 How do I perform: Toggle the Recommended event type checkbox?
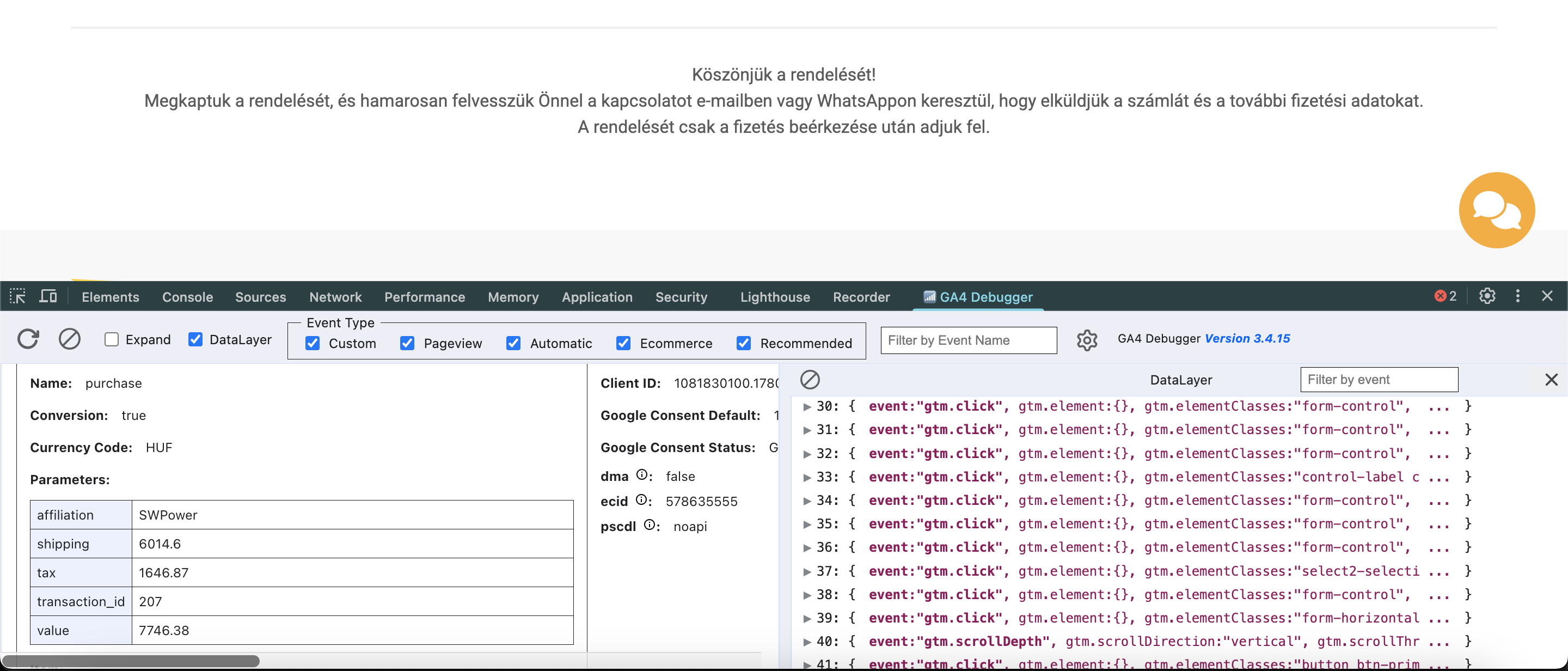pos(744,344)
